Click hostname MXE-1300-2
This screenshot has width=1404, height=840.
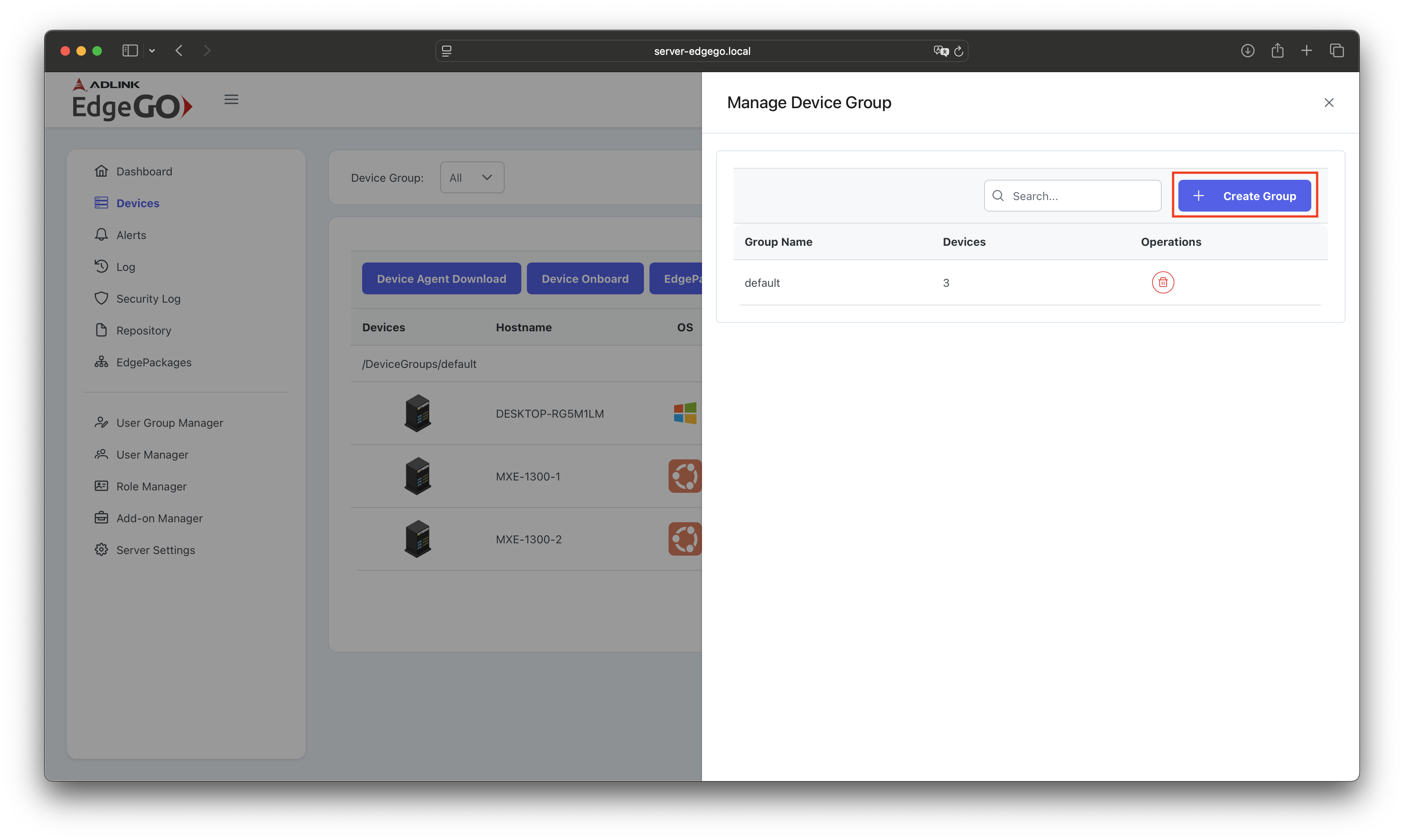(x=528, y=539)
